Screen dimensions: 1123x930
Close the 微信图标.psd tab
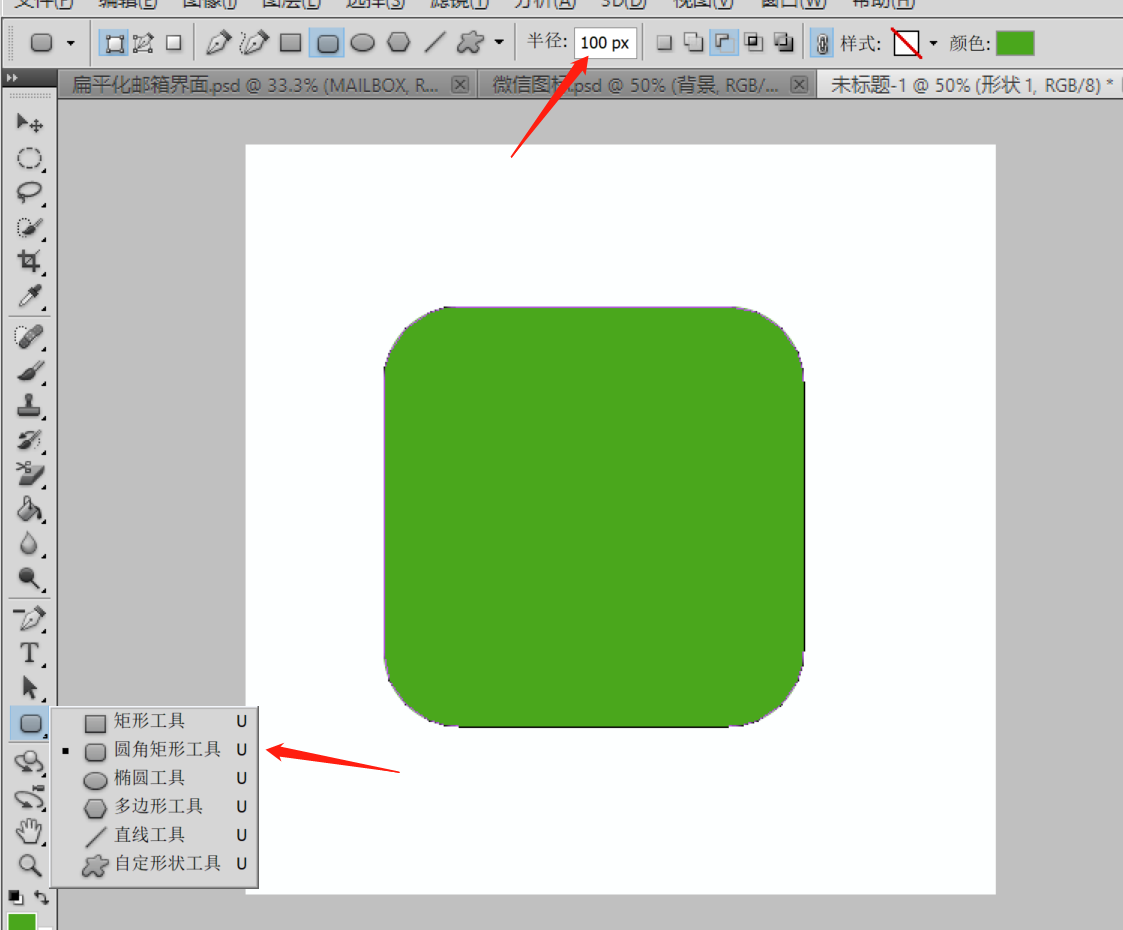coord(799,85)
